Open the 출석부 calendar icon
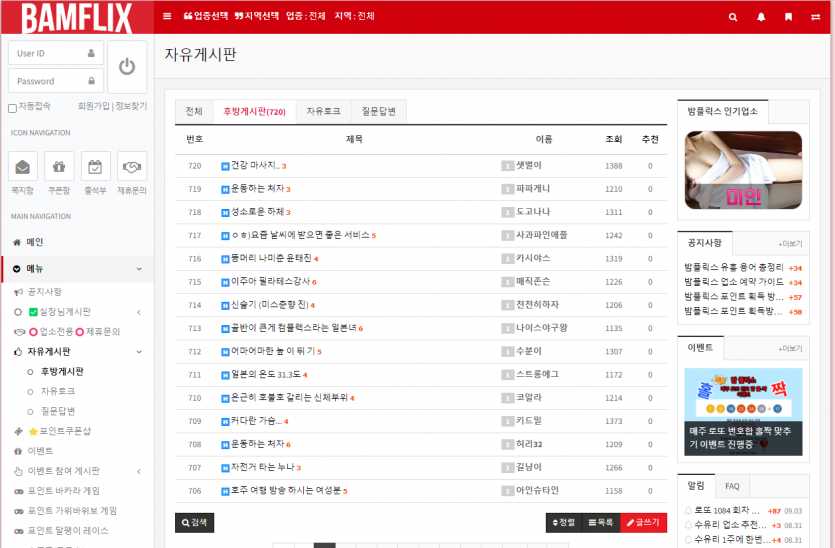 [x=95, y=166]
